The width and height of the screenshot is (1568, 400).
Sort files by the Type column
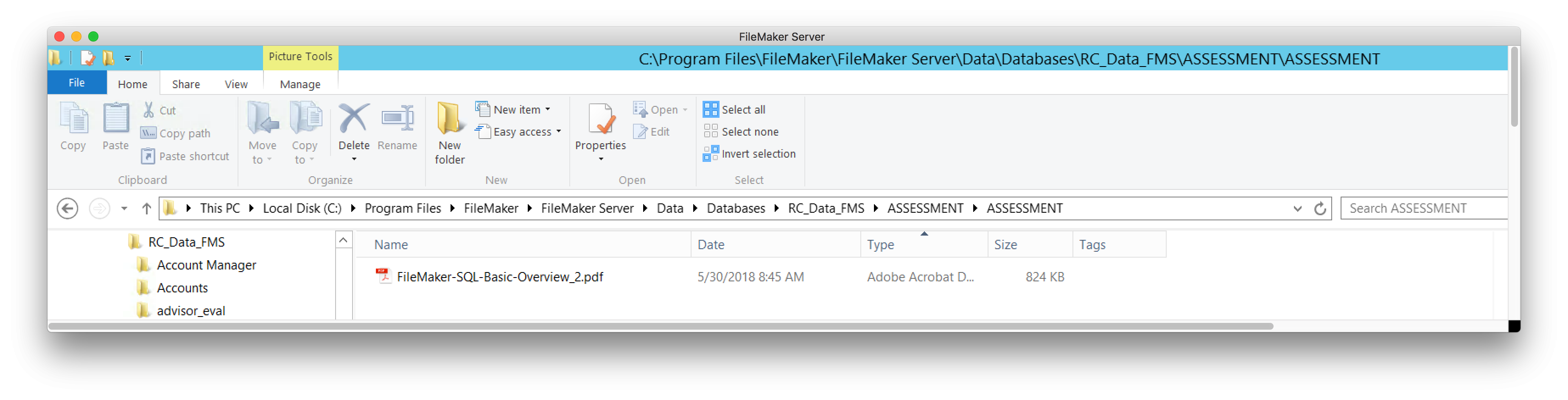click(924, 244)
